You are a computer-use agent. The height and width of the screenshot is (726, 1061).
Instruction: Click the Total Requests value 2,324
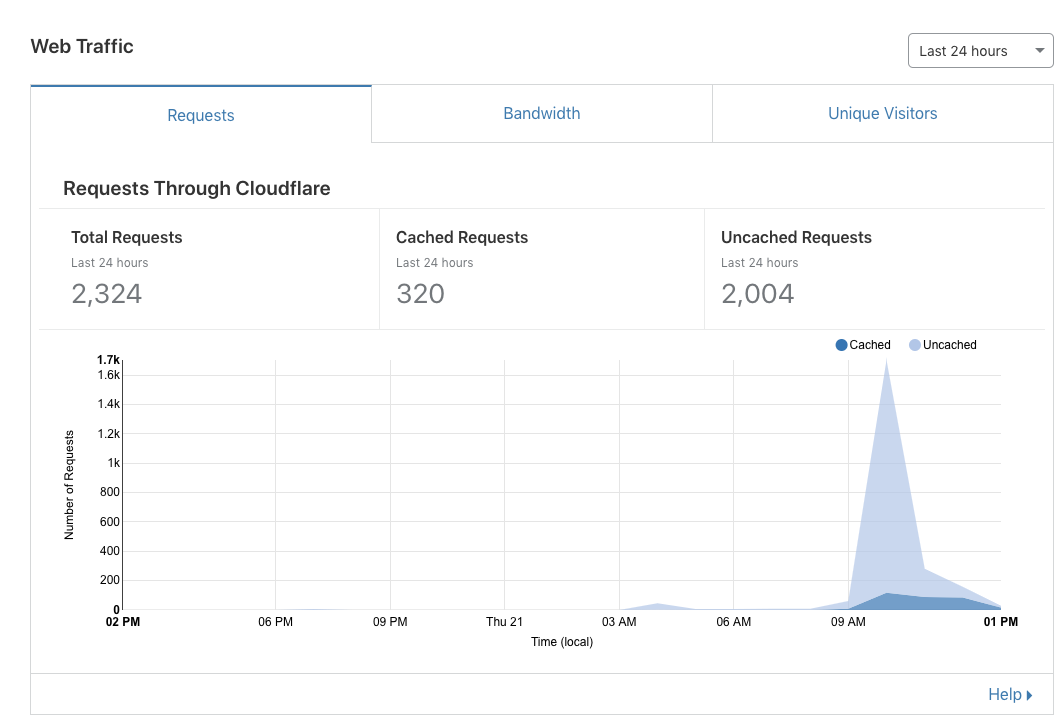tap(107, 294)
